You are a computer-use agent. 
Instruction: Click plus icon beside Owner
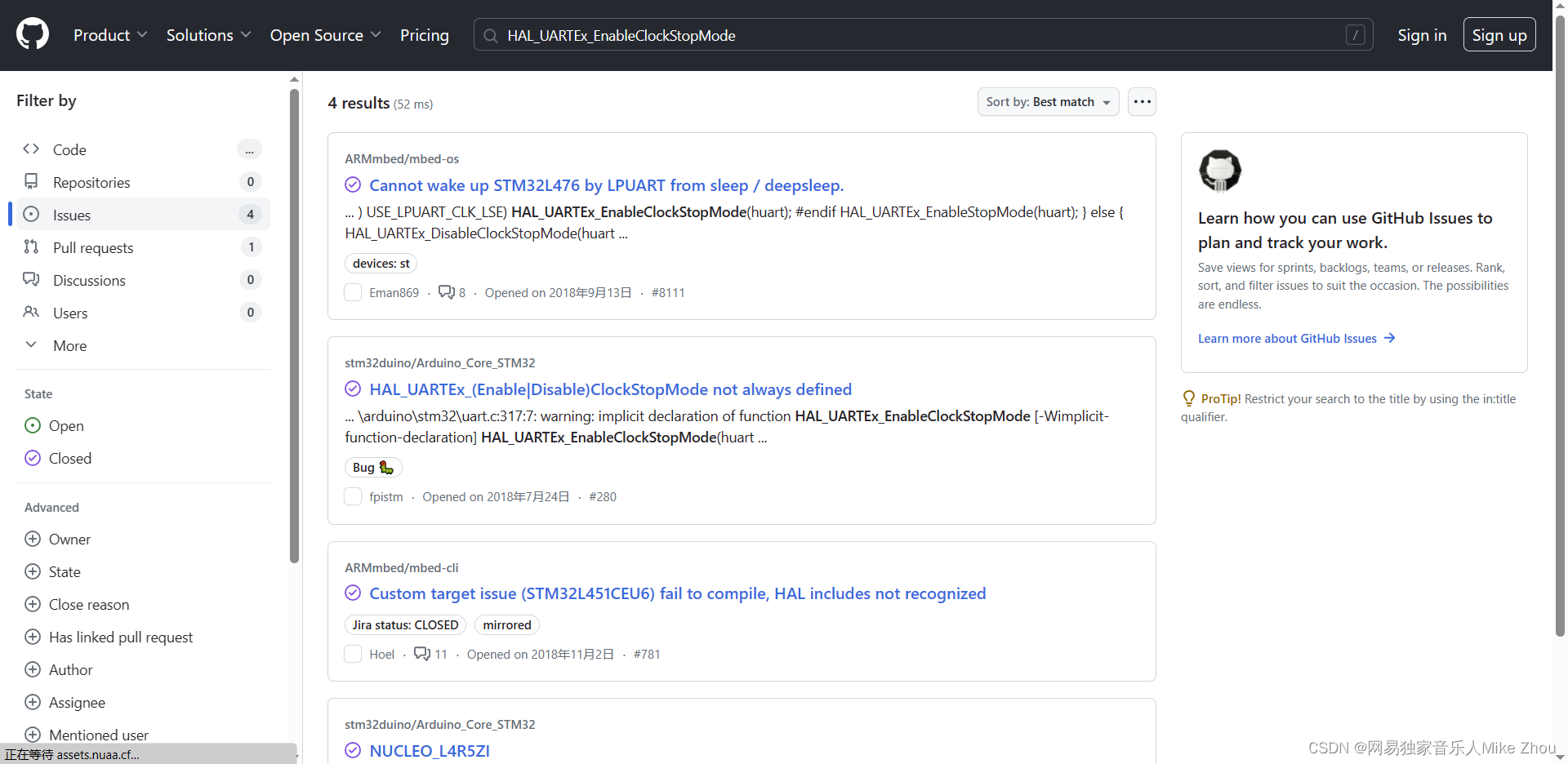(x=33, y=539)
